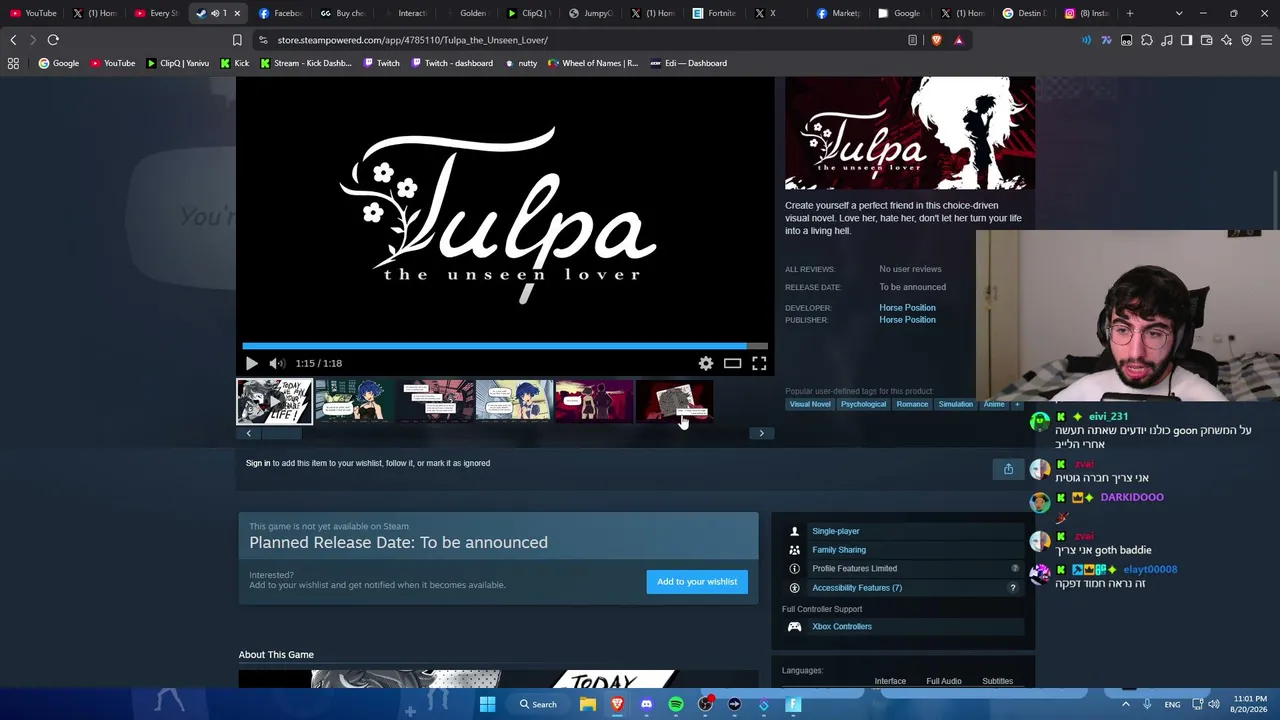Select the fifth screenshot thumbnail
This screenshot has width=1280, height=720.
[x=594, y=402]
